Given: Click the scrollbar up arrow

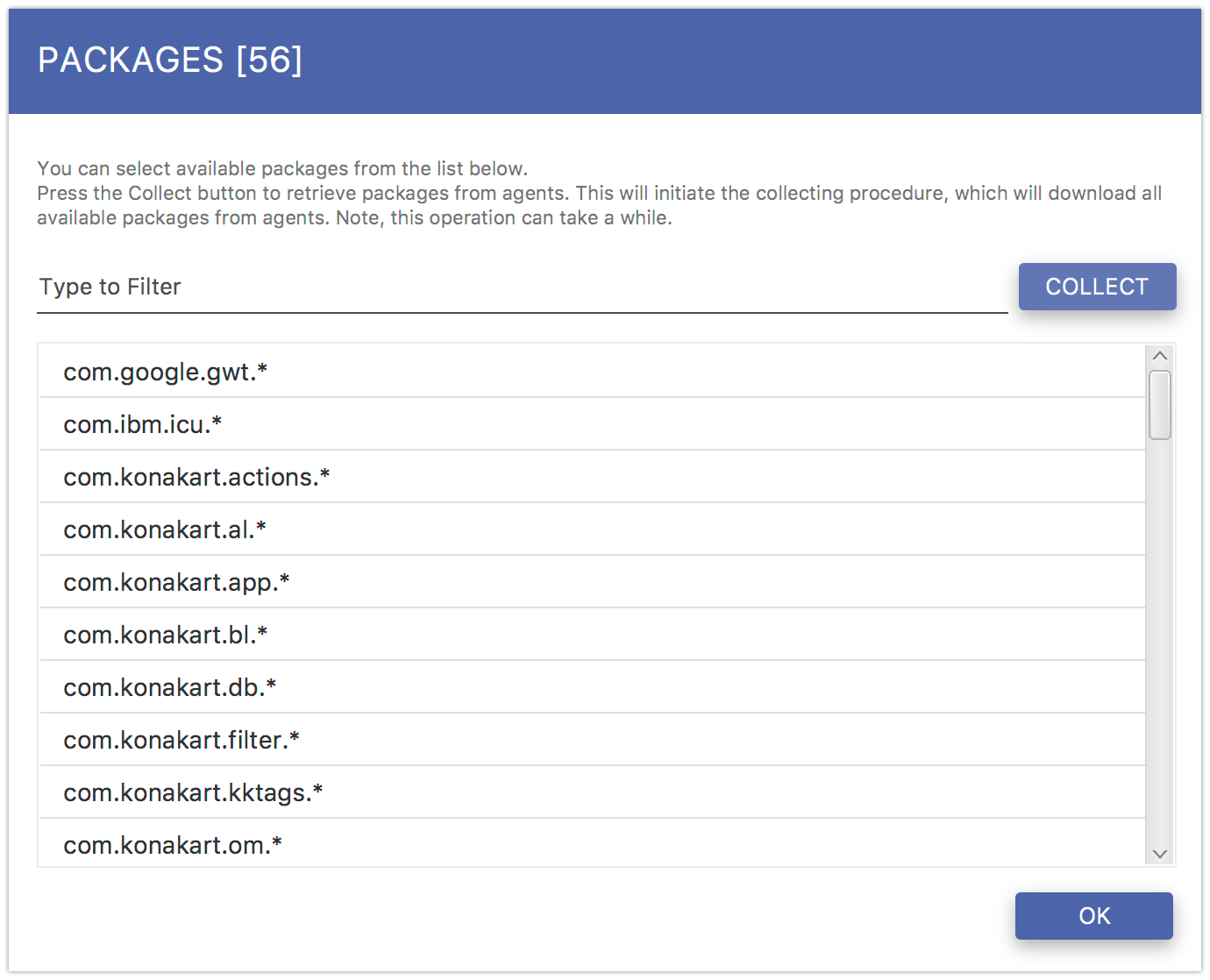Looking at the screenshot, I should [x=1160, y=356].
